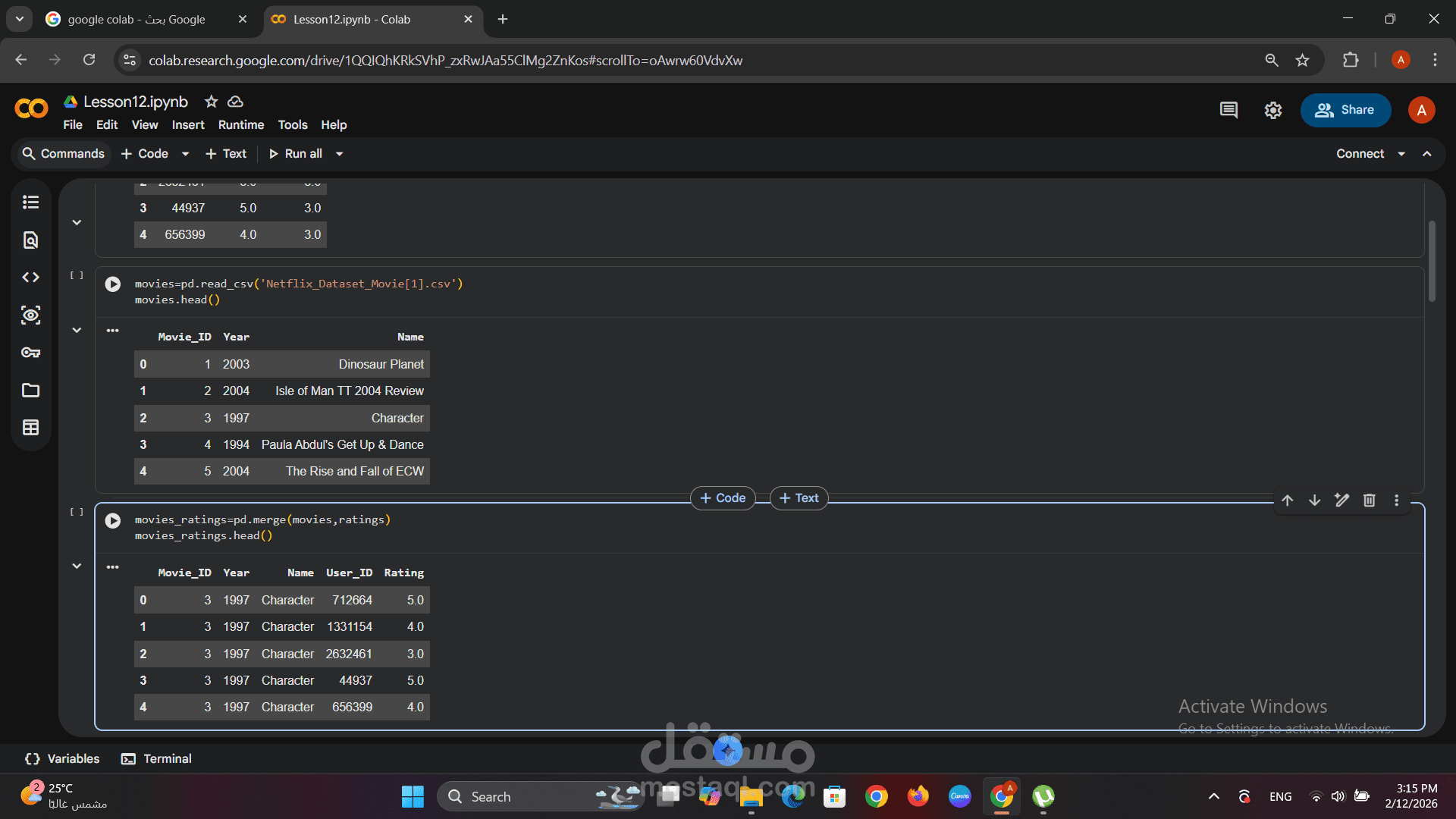Image resolution: width=1456 pixels, height=819 pixels.
Task: Delete the selected cell with trash icon
Action: tap(1369, 500)
